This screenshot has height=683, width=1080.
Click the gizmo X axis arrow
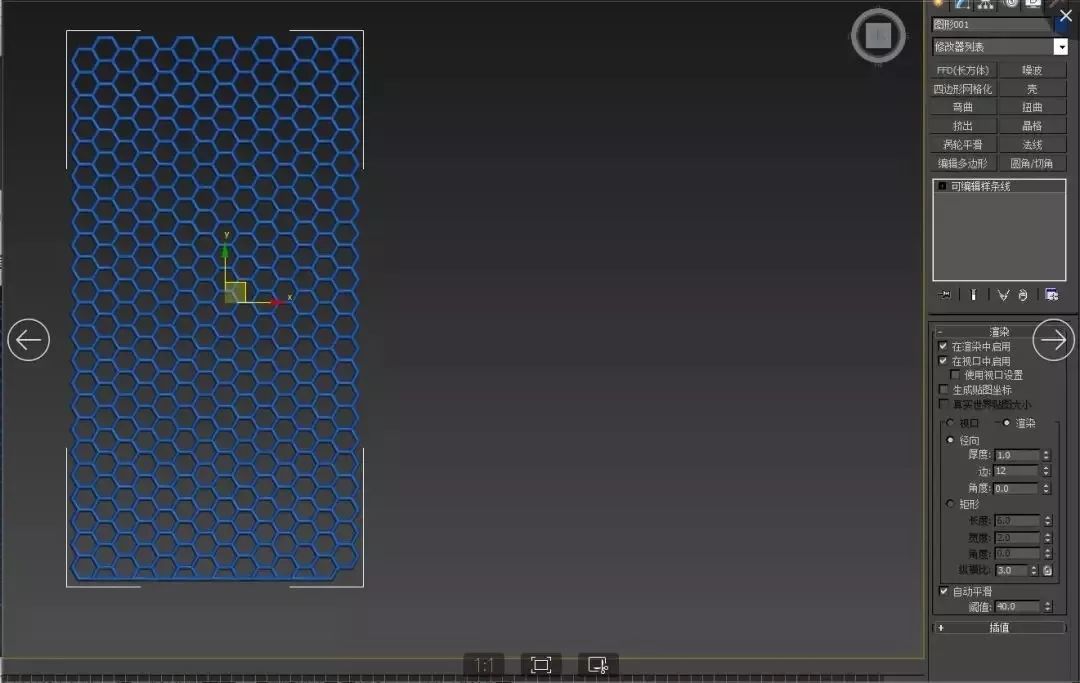pyautogui.click(x=275, y=302)
